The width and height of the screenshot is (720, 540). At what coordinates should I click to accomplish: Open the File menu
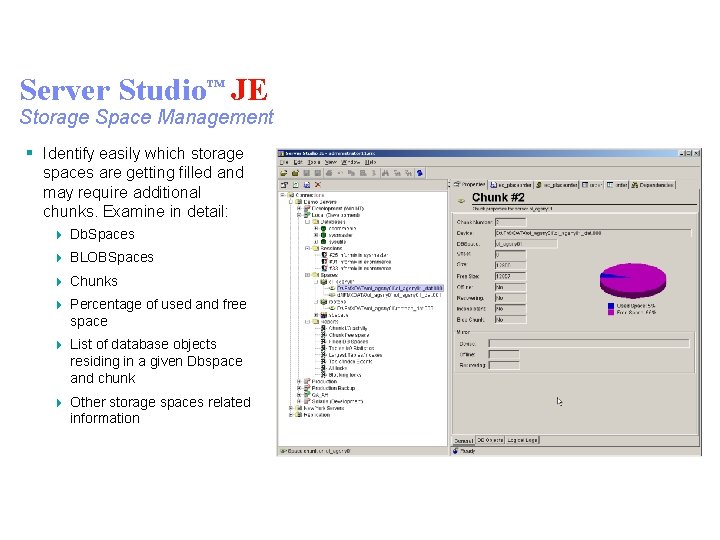[284, 162]
